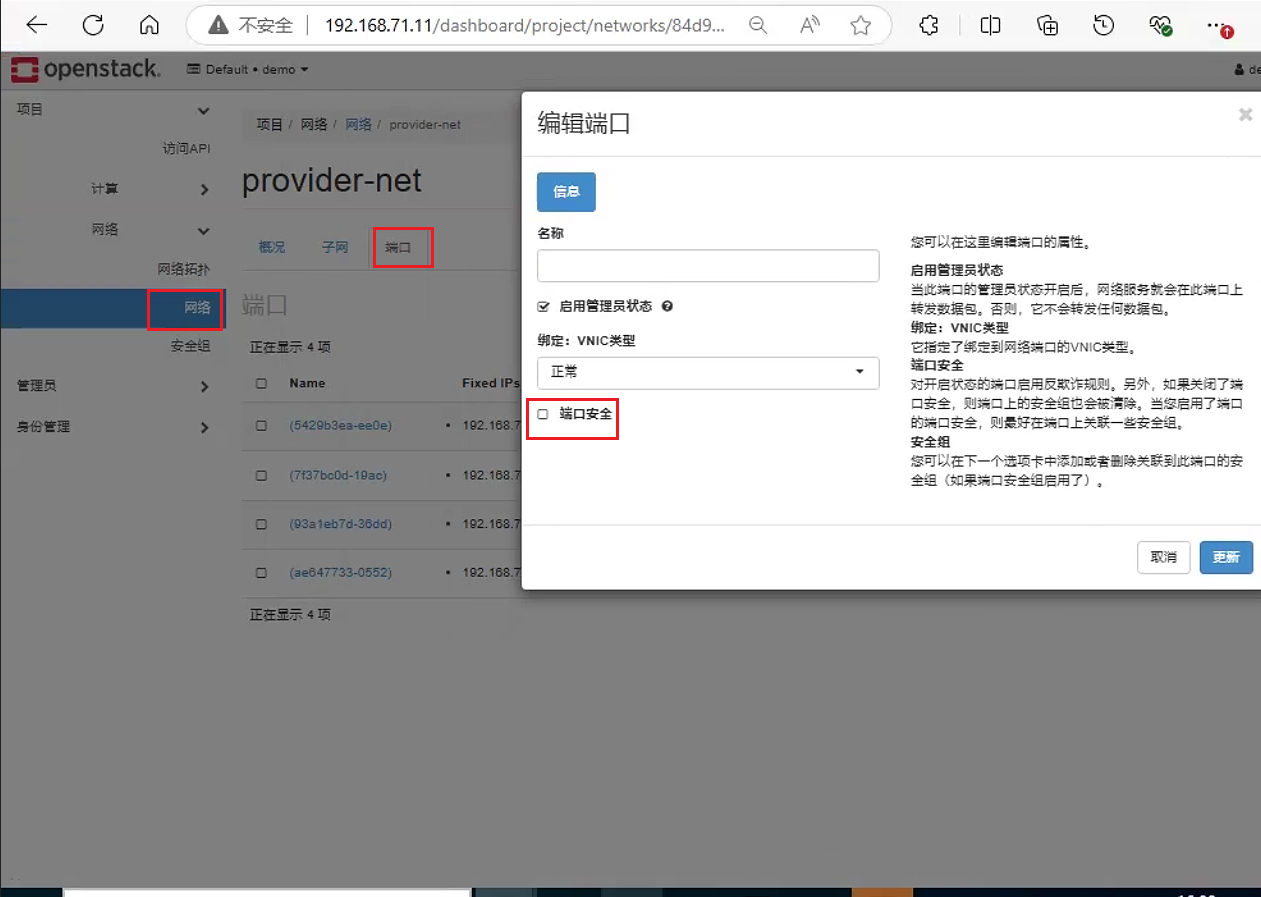Open the 绑定: VNIC类型 dropdown
Viewport: 1261px width, 897px height.
[x=708, y=372]
